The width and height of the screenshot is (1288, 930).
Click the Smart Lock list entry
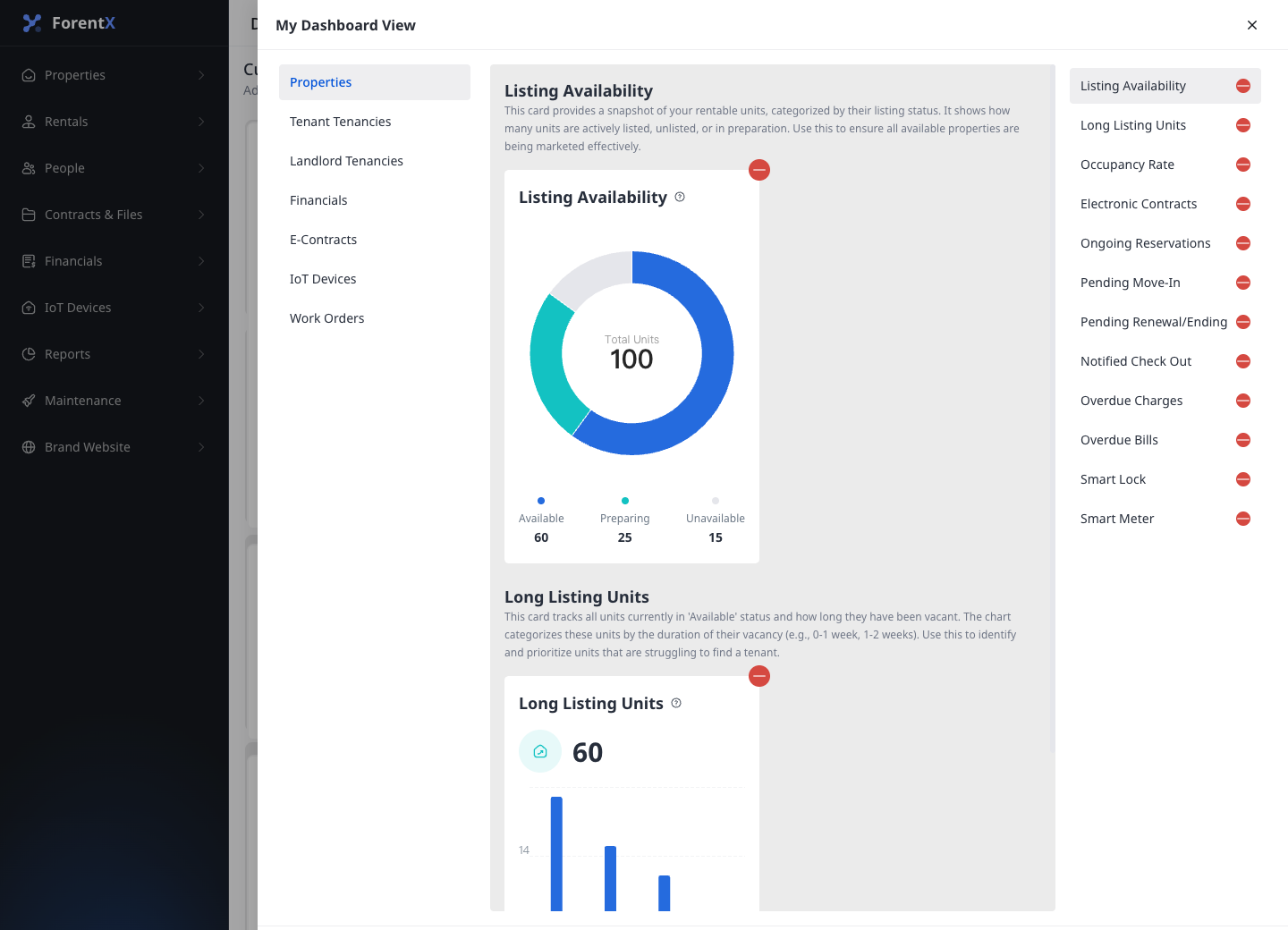pos(1165,479)
